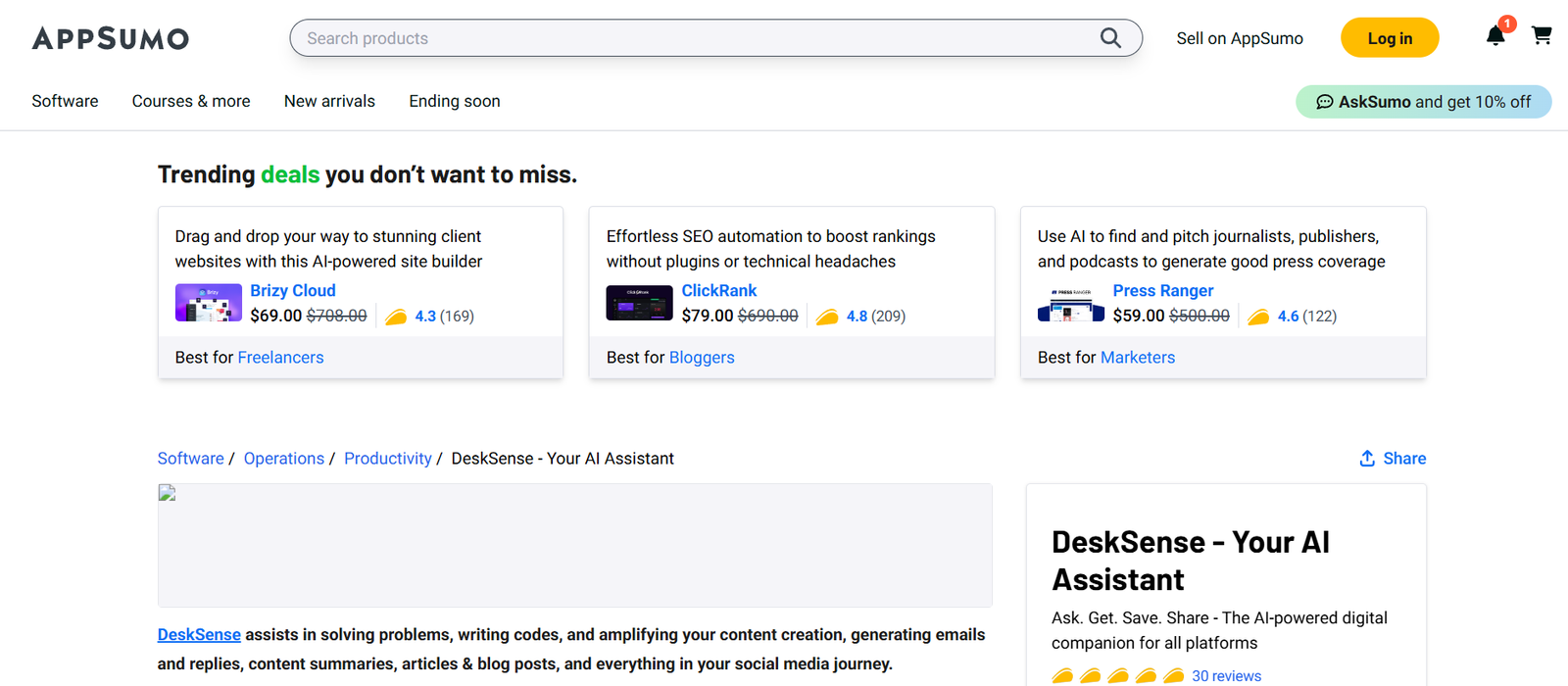Open the Software menu
This screenshot has width=1568, height=686.
65,101
